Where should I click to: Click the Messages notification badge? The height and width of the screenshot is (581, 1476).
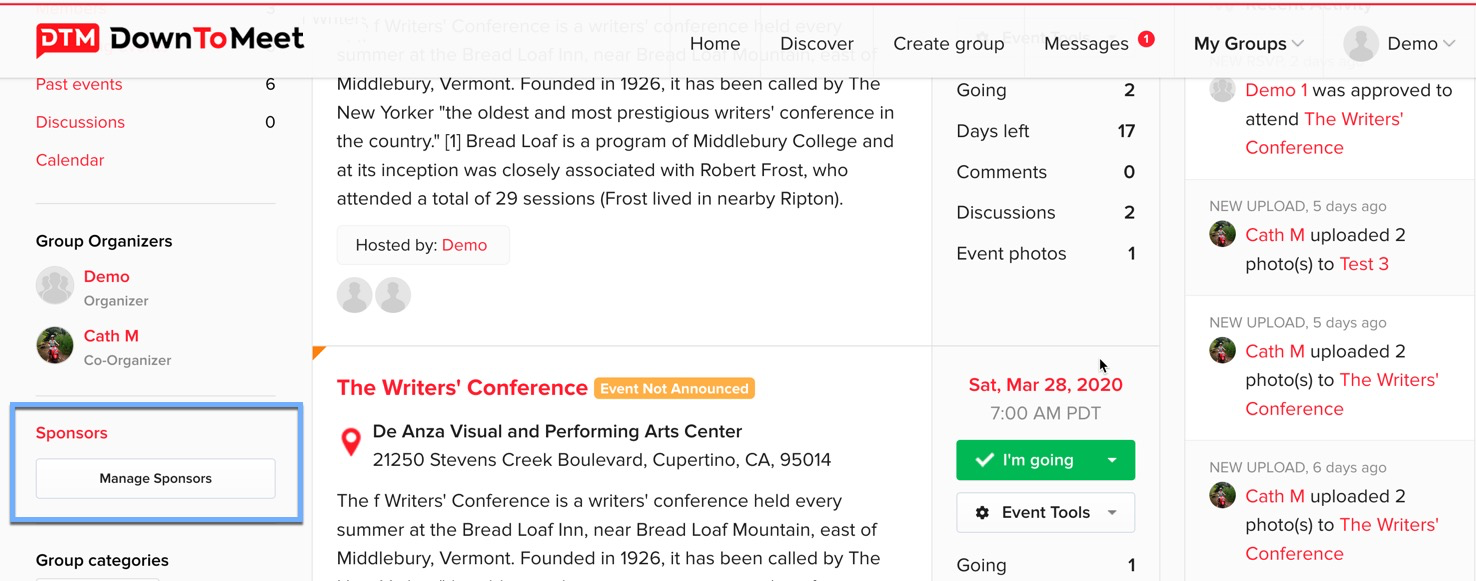point(1146,39)
